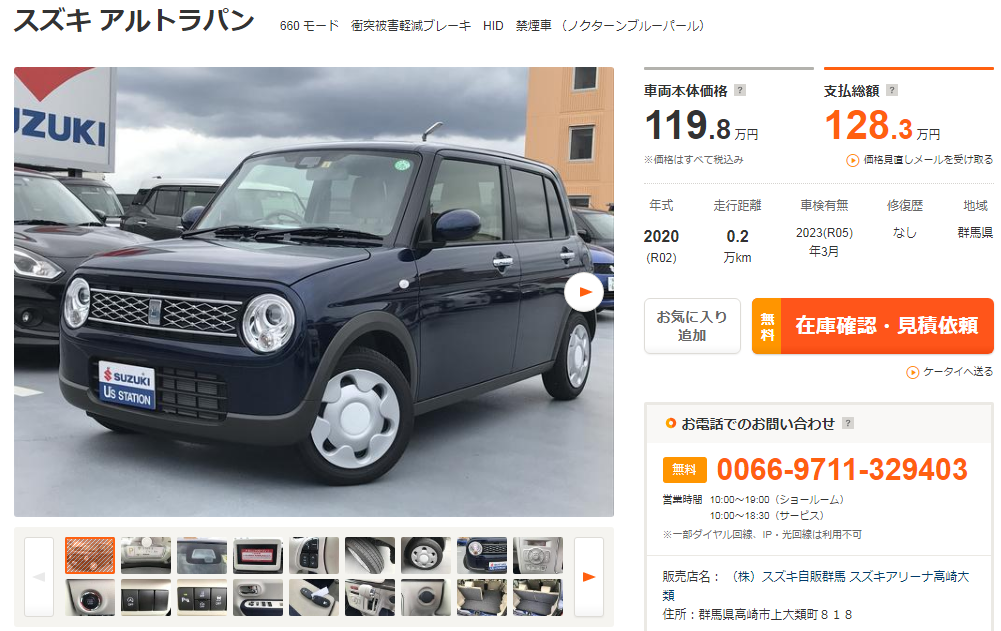Viewport: 1001px width, 631px height.
Task: Click the help icon next to 車両本体価格
Action: [x=740, y=90]
